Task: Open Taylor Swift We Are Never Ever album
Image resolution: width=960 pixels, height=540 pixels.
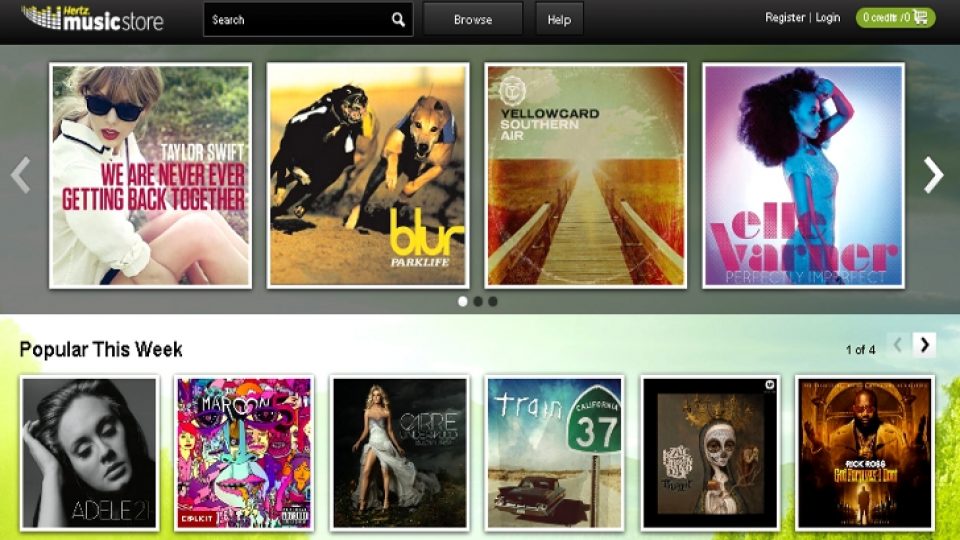Action: pyautogui.click(x=151, y=176)
